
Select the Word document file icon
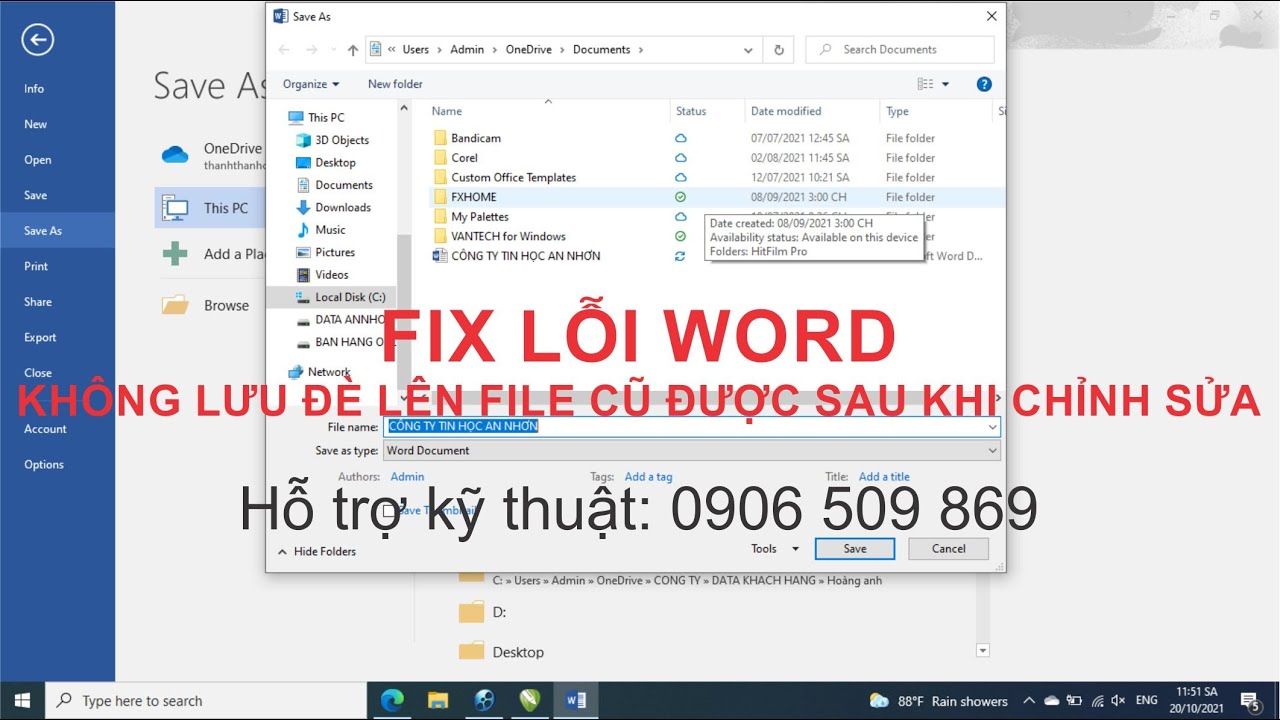[x=440, y=256]
